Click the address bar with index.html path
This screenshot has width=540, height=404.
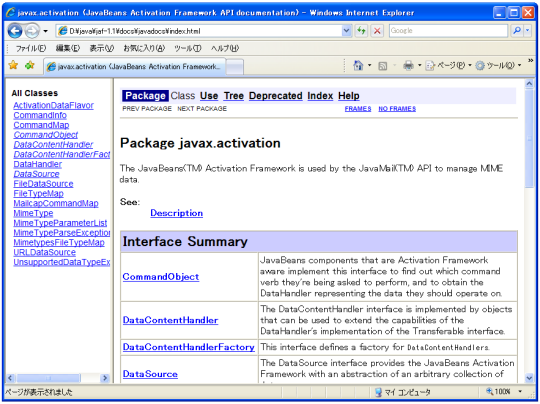pyautogui.click(x=199, y=31)
